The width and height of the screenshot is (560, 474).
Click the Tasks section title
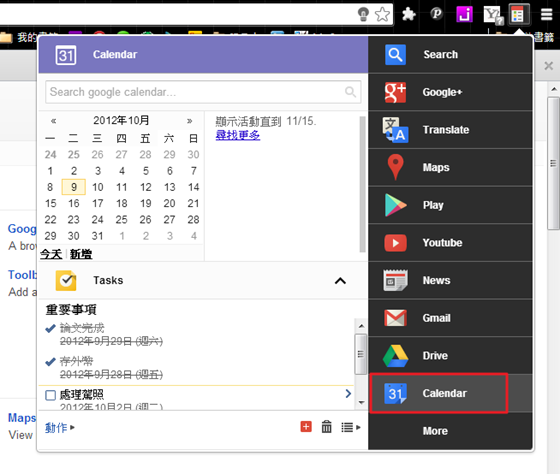108,280
